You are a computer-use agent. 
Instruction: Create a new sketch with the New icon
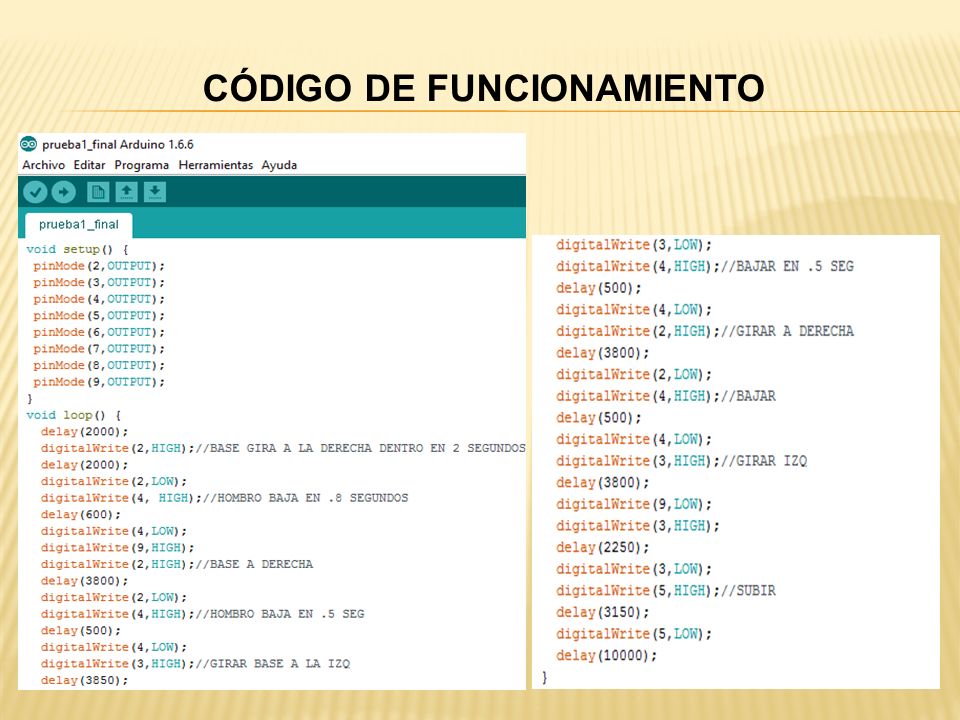(98, 192)
